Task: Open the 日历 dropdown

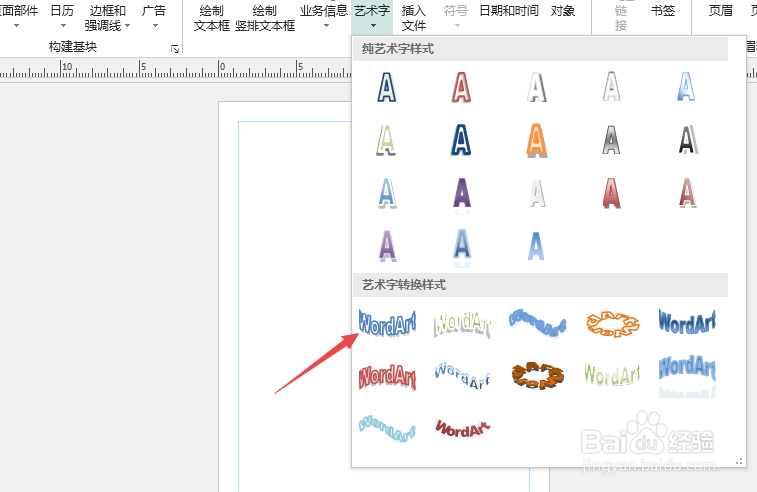Action: pos(62,16)
